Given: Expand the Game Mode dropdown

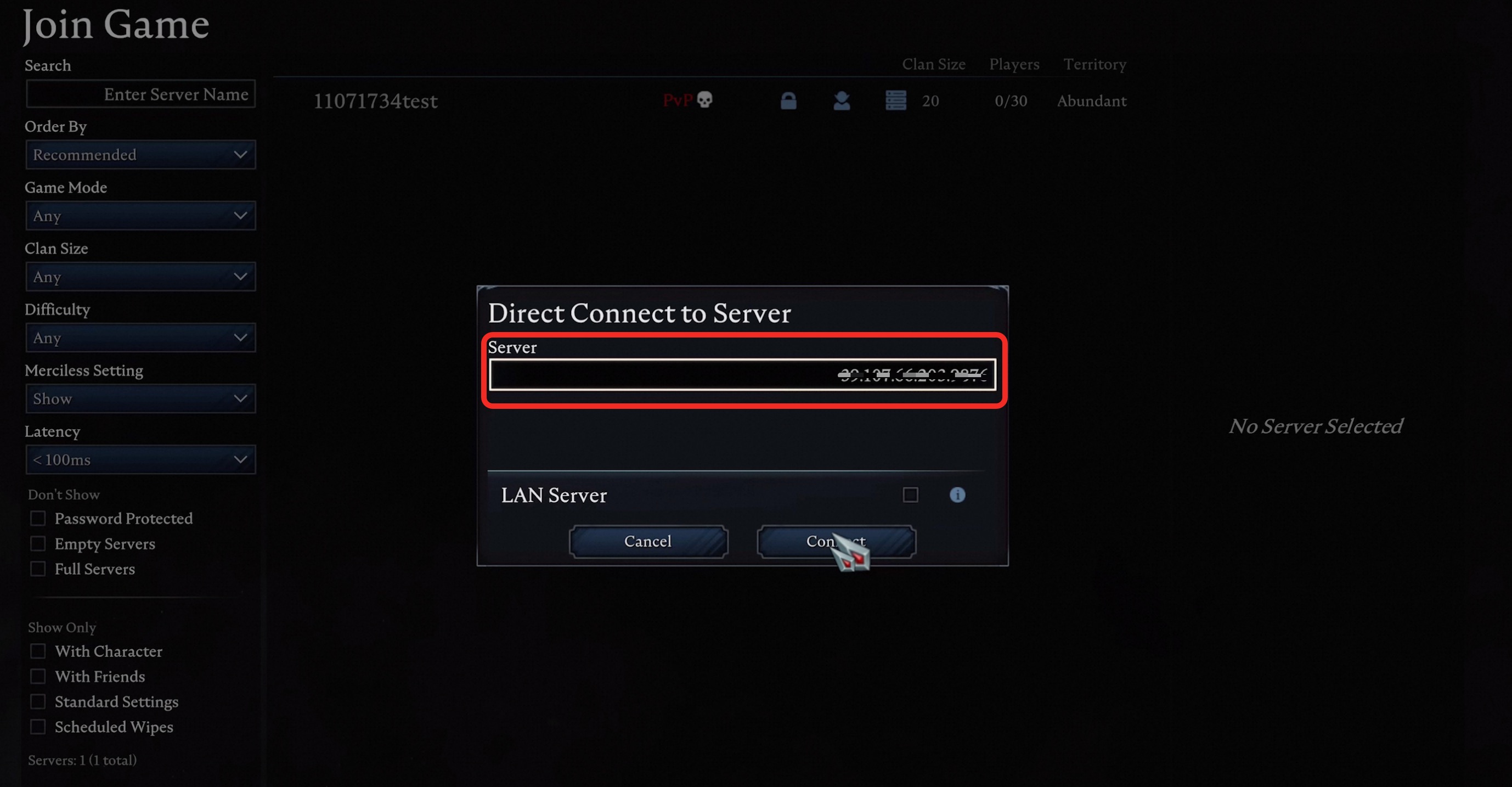Looking at the screenshot, I should coord(141,216).
